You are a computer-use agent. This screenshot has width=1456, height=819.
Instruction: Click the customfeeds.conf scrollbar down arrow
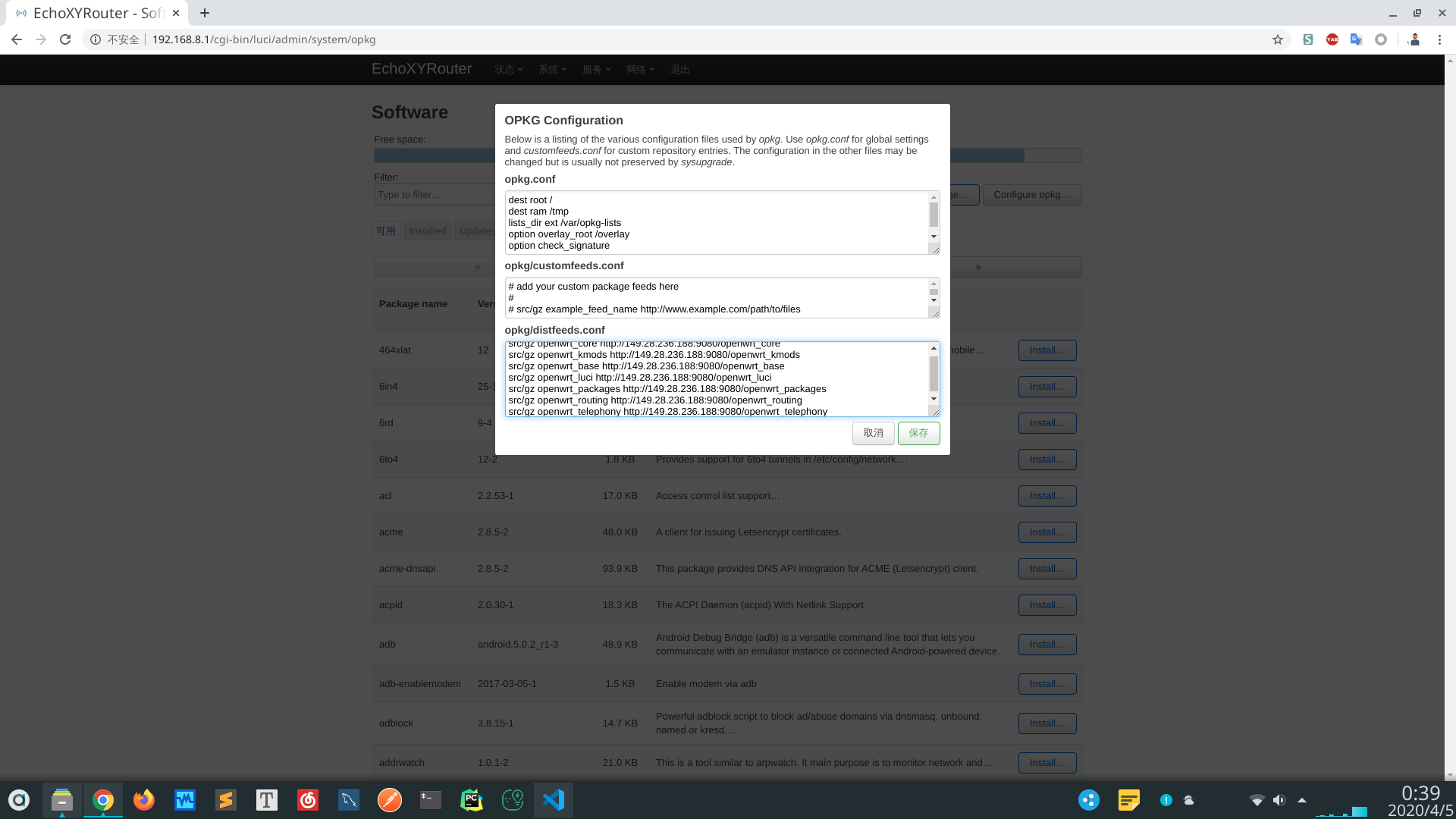[x=934, y=300]
